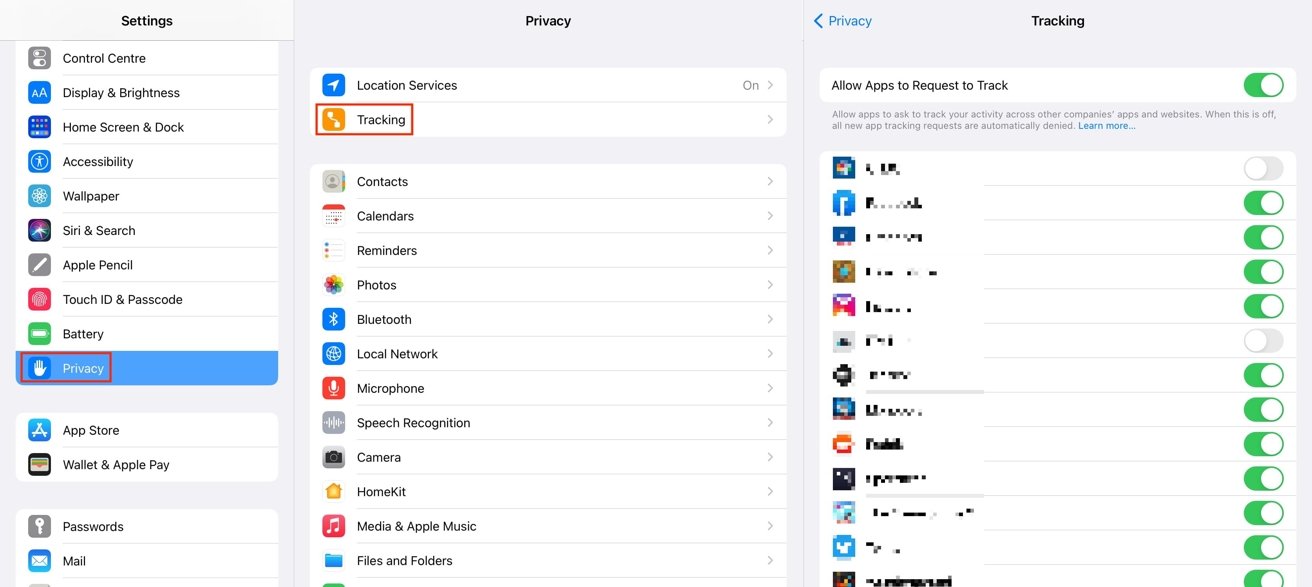Open Tracking row chevron

click(770, 120)
